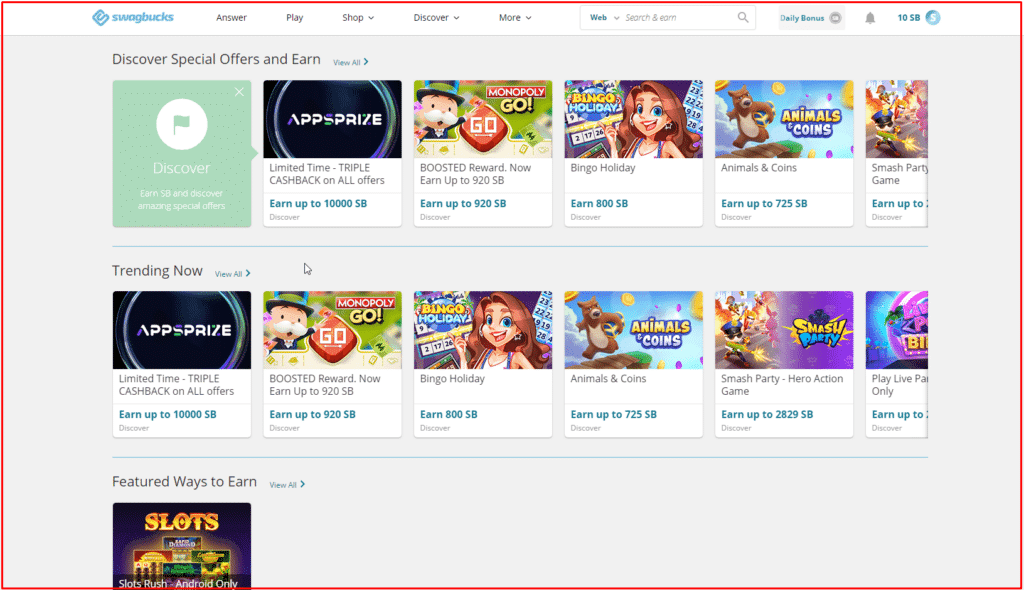This screenshot has height=590, width=1024.
Task: Open the Slots Rush Android Only thumbnail
Action: pyautogui.click(x=181, y=545)
